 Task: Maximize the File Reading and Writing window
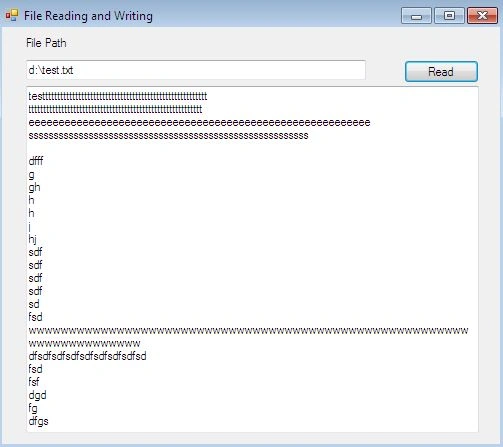[449, 15]
